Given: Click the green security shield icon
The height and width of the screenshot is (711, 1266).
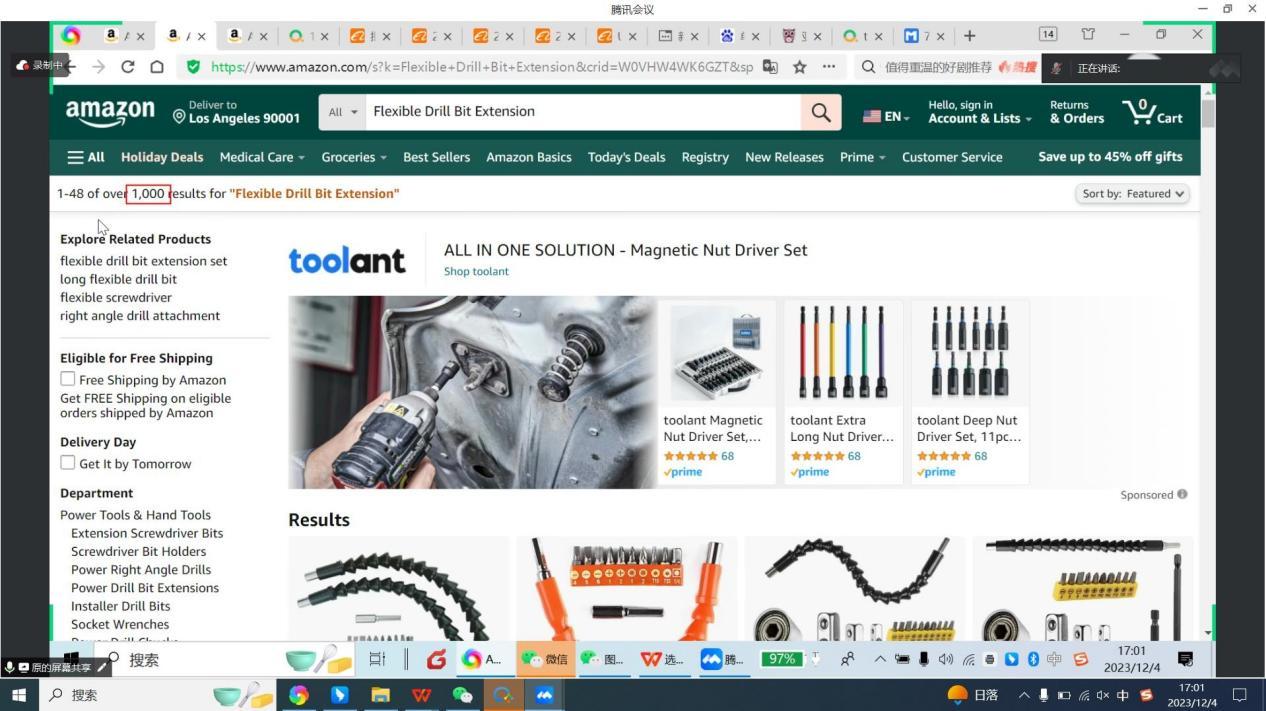Looking at the screenshot, I should pyautogui.click(x=193, y=67).
